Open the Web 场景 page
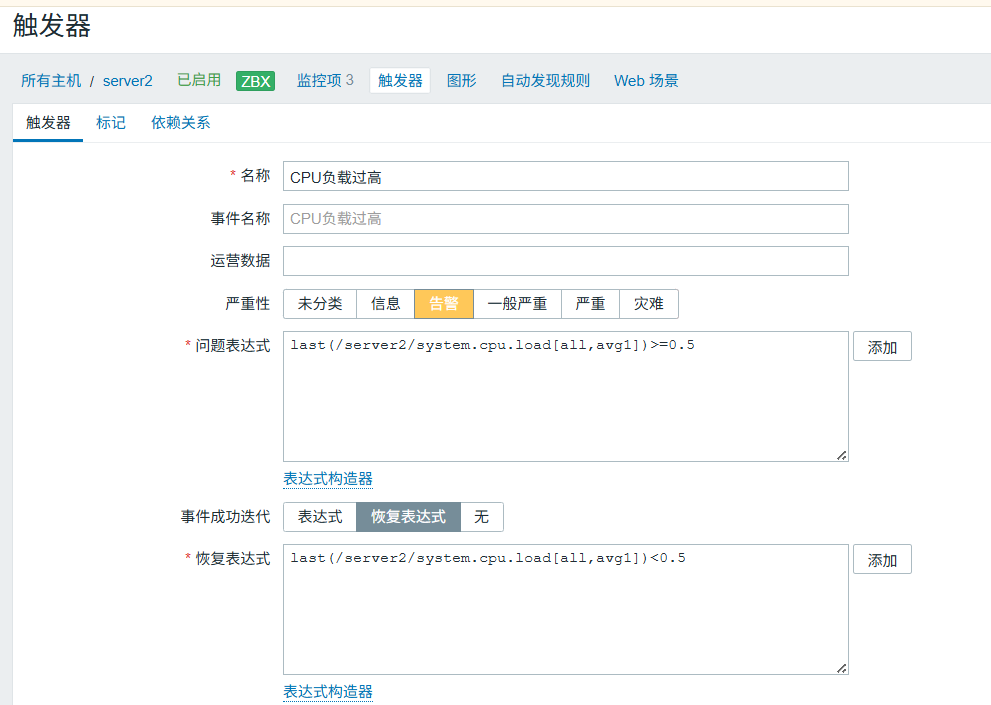 (x=646, y=80)
